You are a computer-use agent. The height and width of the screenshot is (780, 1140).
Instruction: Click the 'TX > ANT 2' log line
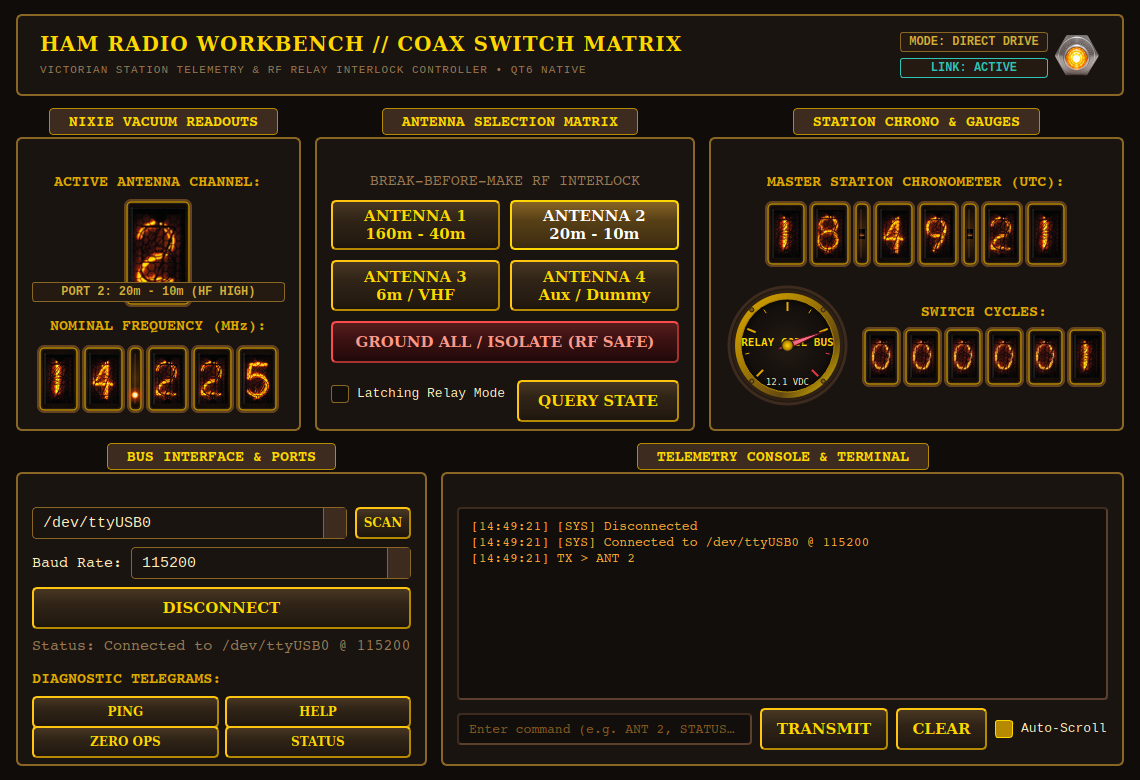coord(553,558)
